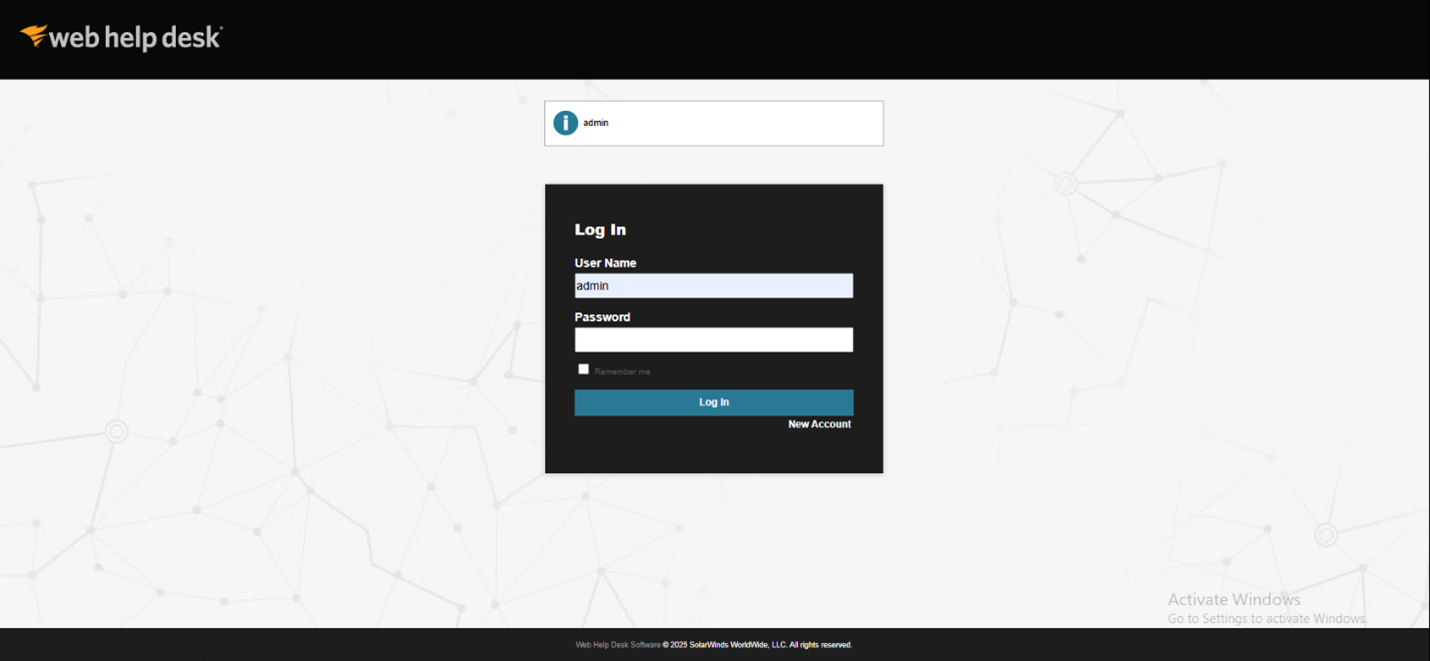The height and width of the screenshot is (661, 1430).
Task: Click the "Remember me" label text
Action: click(x=622, y=372)
